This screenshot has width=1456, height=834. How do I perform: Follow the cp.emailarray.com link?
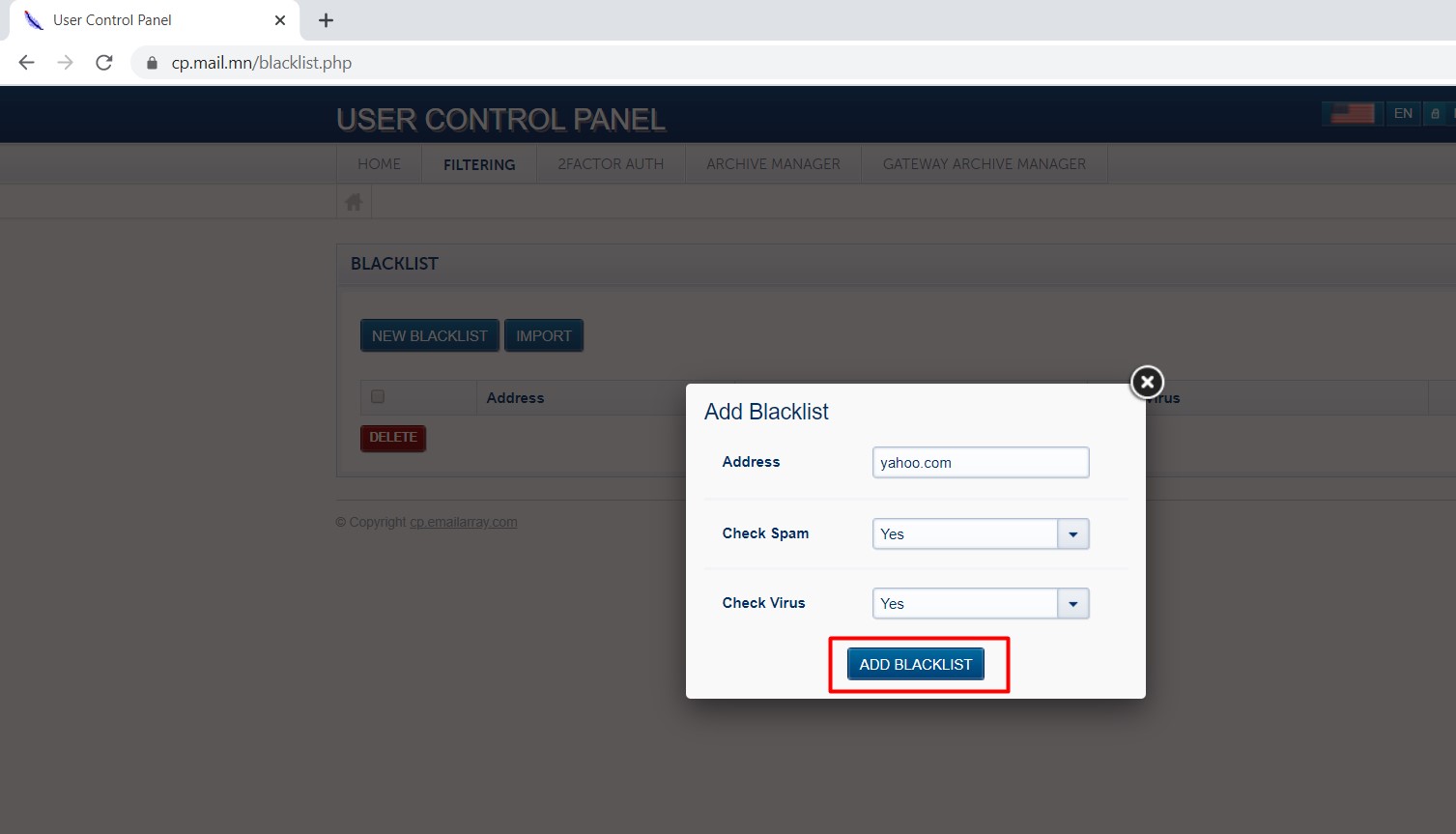[x=464, y=522]
